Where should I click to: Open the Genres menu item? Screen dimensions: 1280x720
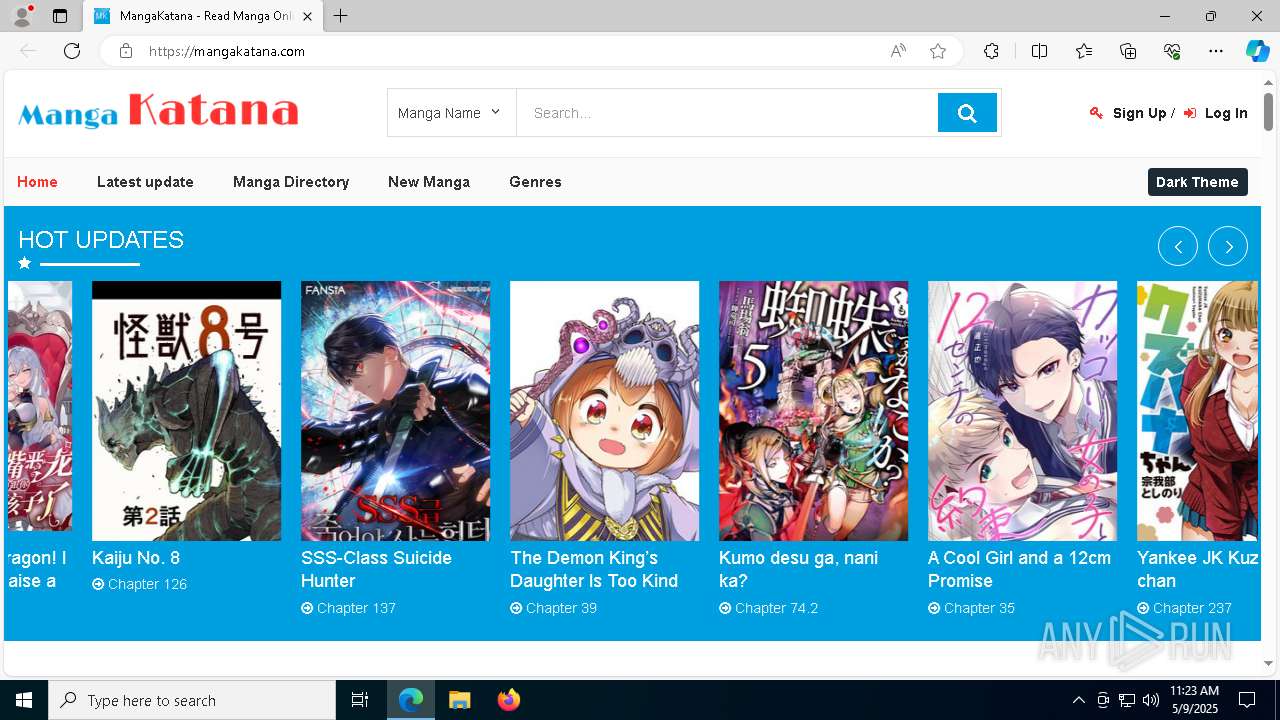click(x=535, y=182)
